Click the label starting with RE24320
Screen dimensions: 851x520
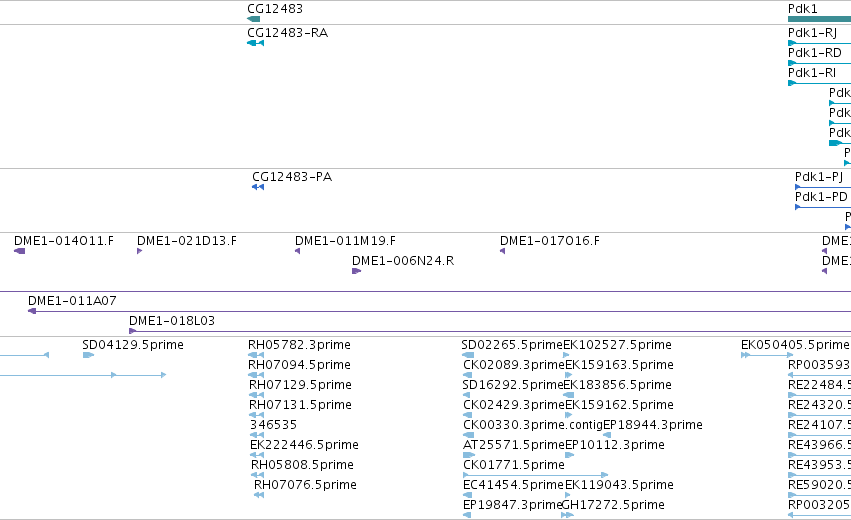click(x=820, y=405)
